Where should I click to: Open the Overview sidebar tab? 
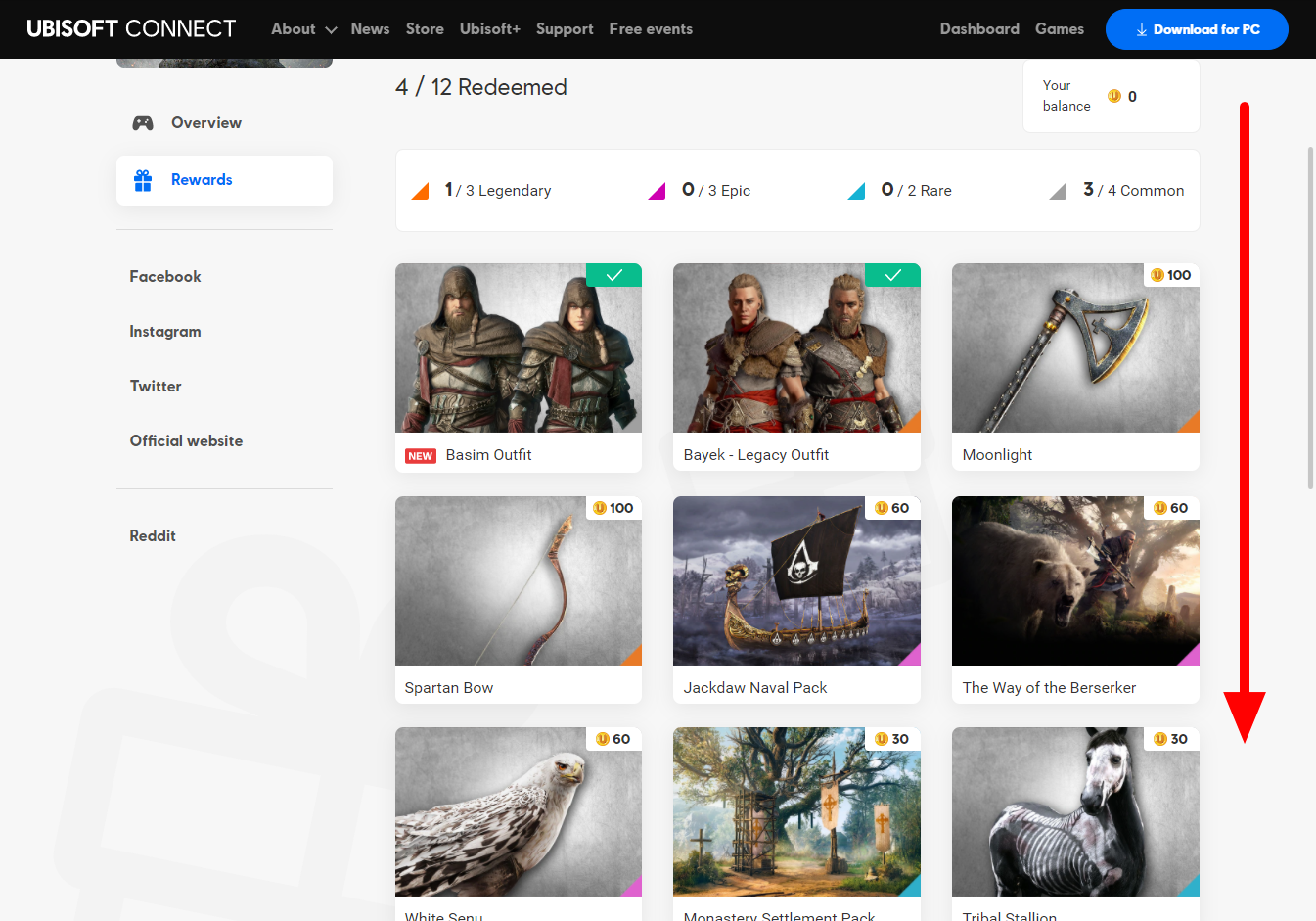[x=224, y=123]
